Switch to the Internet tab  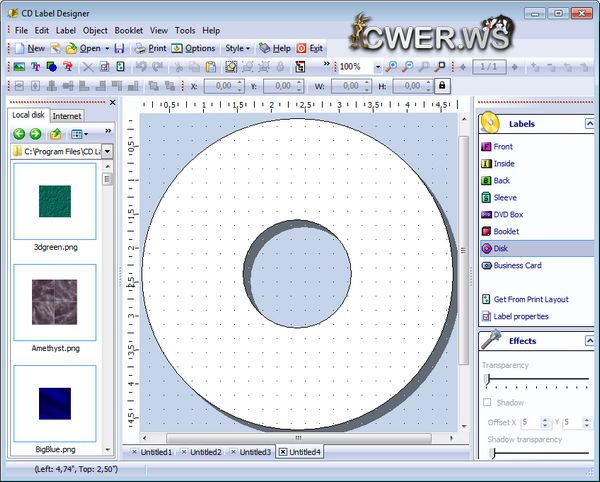pos(68,116)
